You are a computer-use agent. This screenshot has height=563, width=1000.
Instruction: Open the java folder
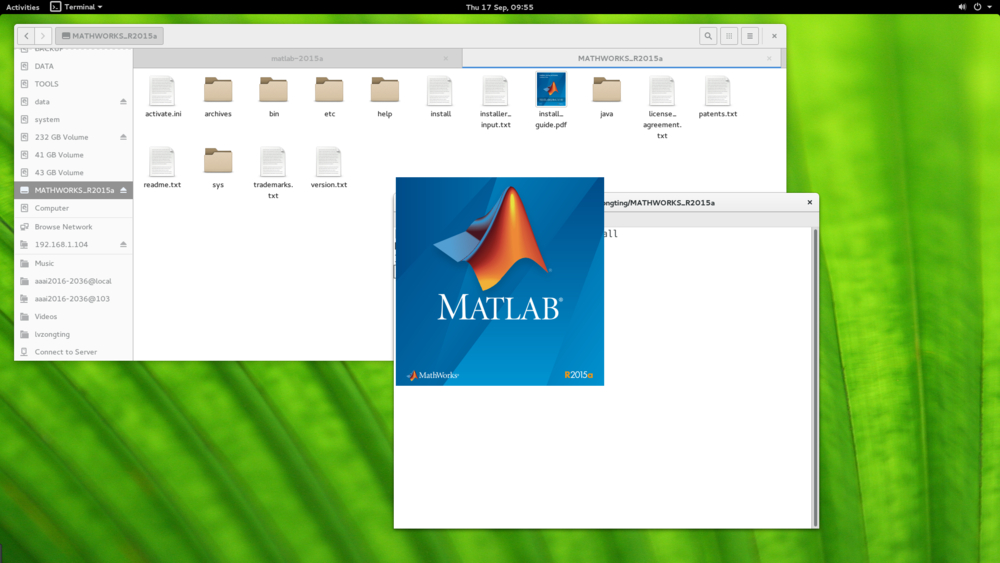[x=606, y=92]
